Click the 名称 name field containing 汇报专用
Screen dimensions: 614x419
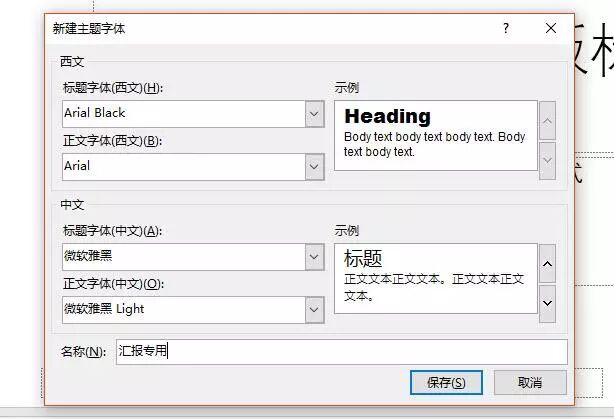341,352
